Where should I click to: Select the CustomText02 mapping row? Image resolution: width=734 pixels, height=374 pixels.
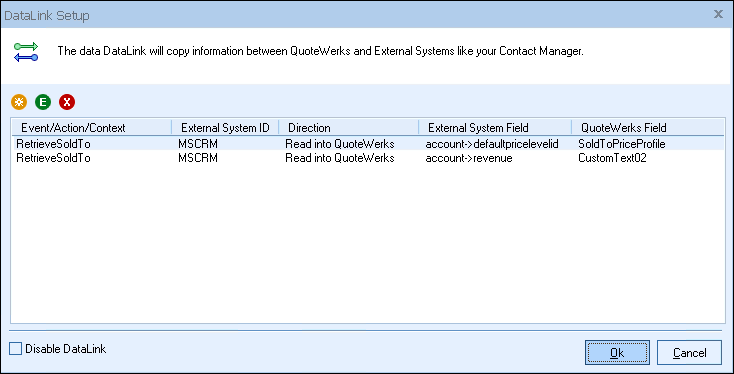[x=368, y=158]
